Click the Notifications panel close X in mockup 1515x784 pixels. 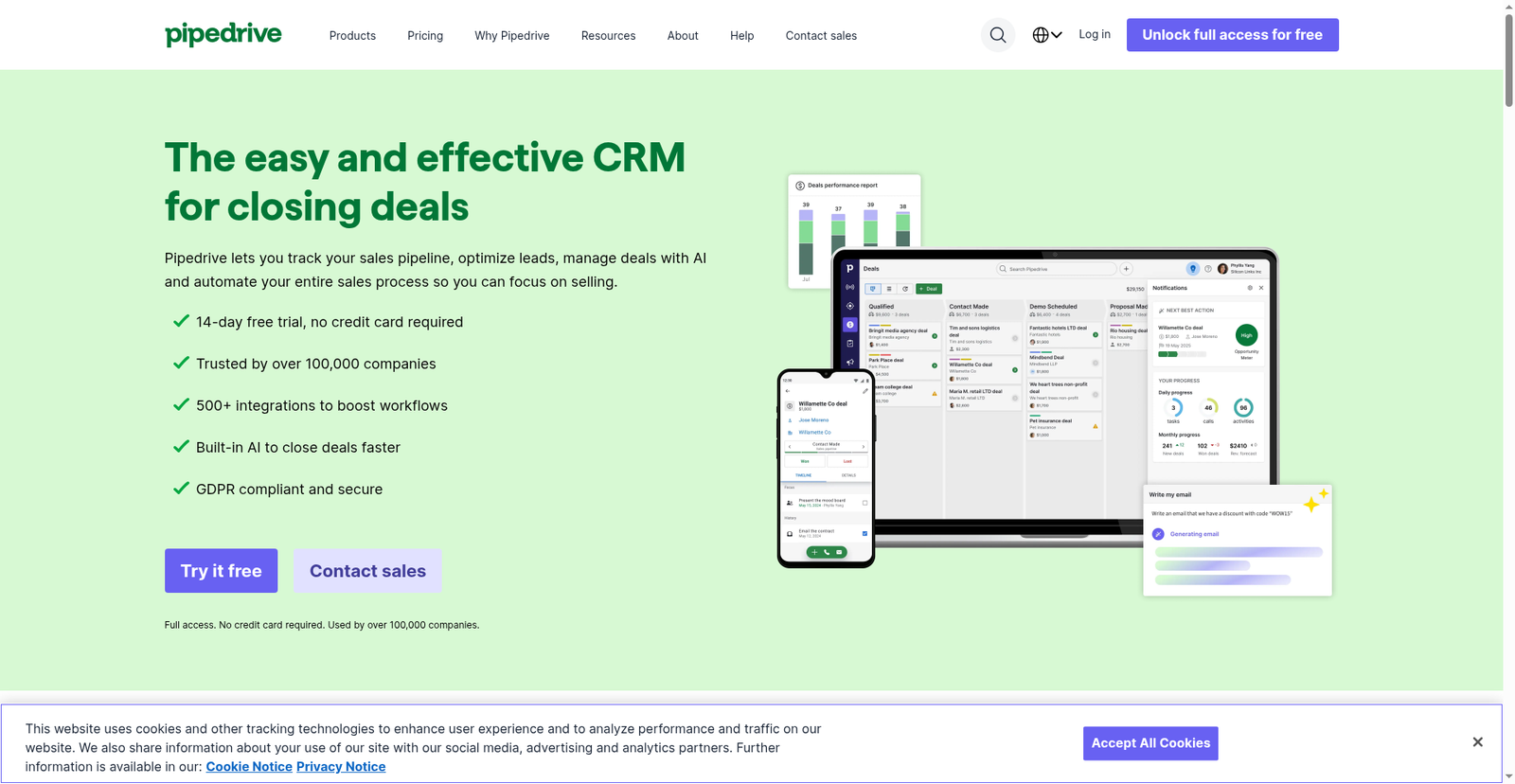pos(1261,288)
